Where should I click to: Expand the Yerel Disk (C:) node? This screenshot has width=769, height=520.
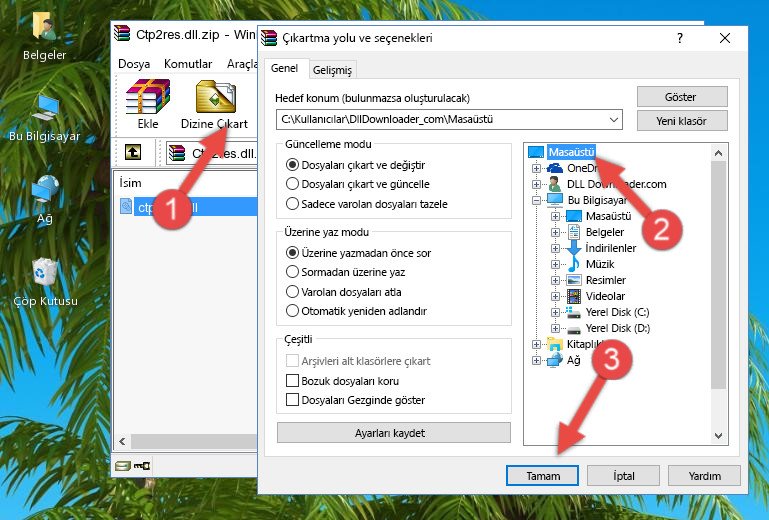pos(555,312)
